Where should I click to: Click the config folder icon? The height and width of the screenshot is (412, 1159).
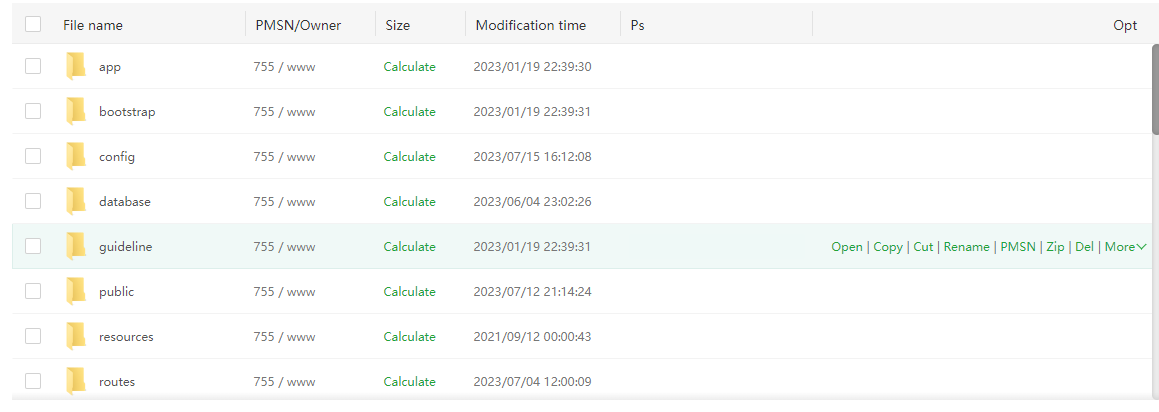(76, 157)
